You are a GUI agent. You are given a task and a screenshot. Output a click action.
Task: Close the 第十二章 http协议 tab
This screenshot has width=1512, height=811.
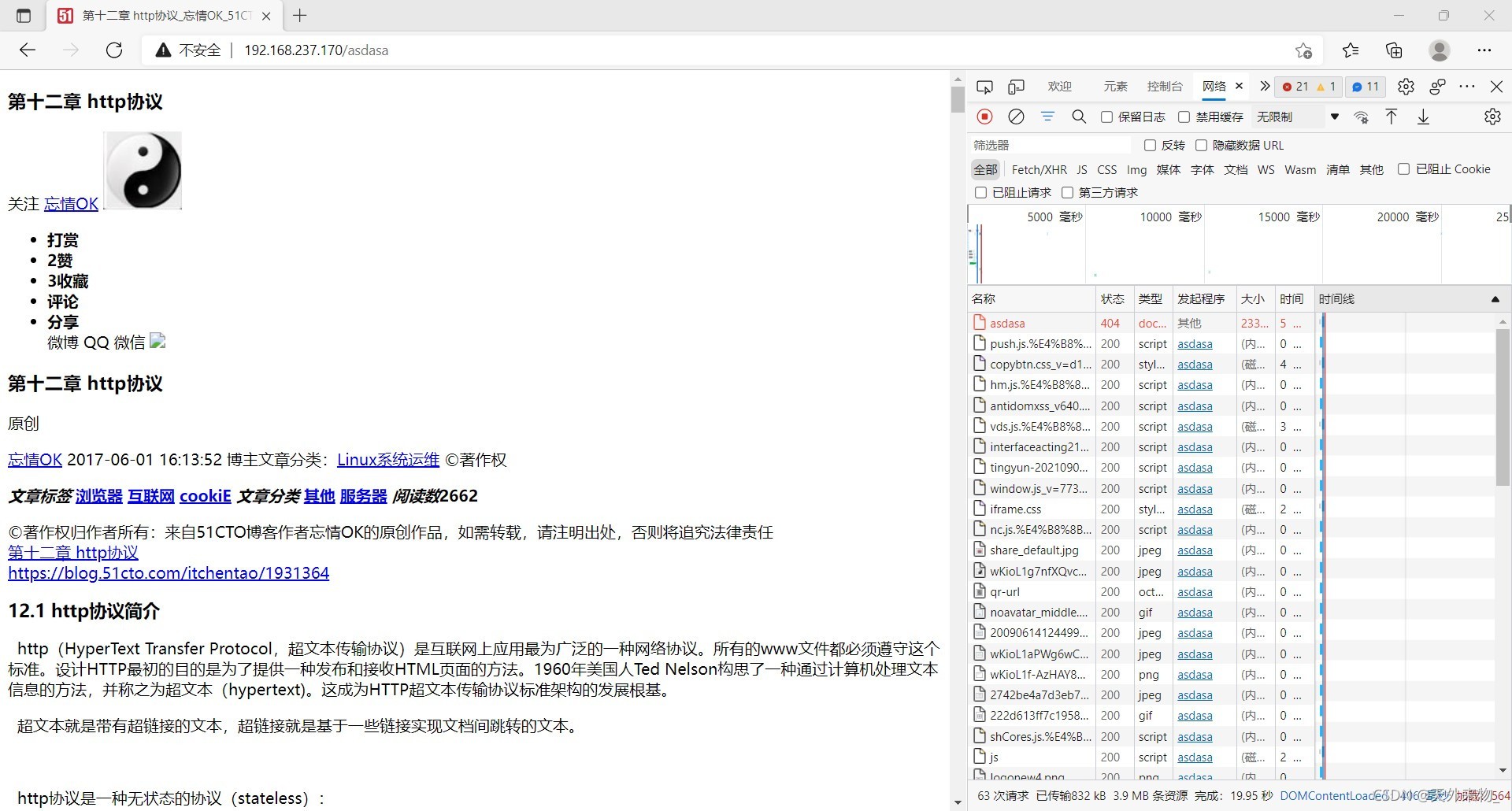(x=266, y=16)
